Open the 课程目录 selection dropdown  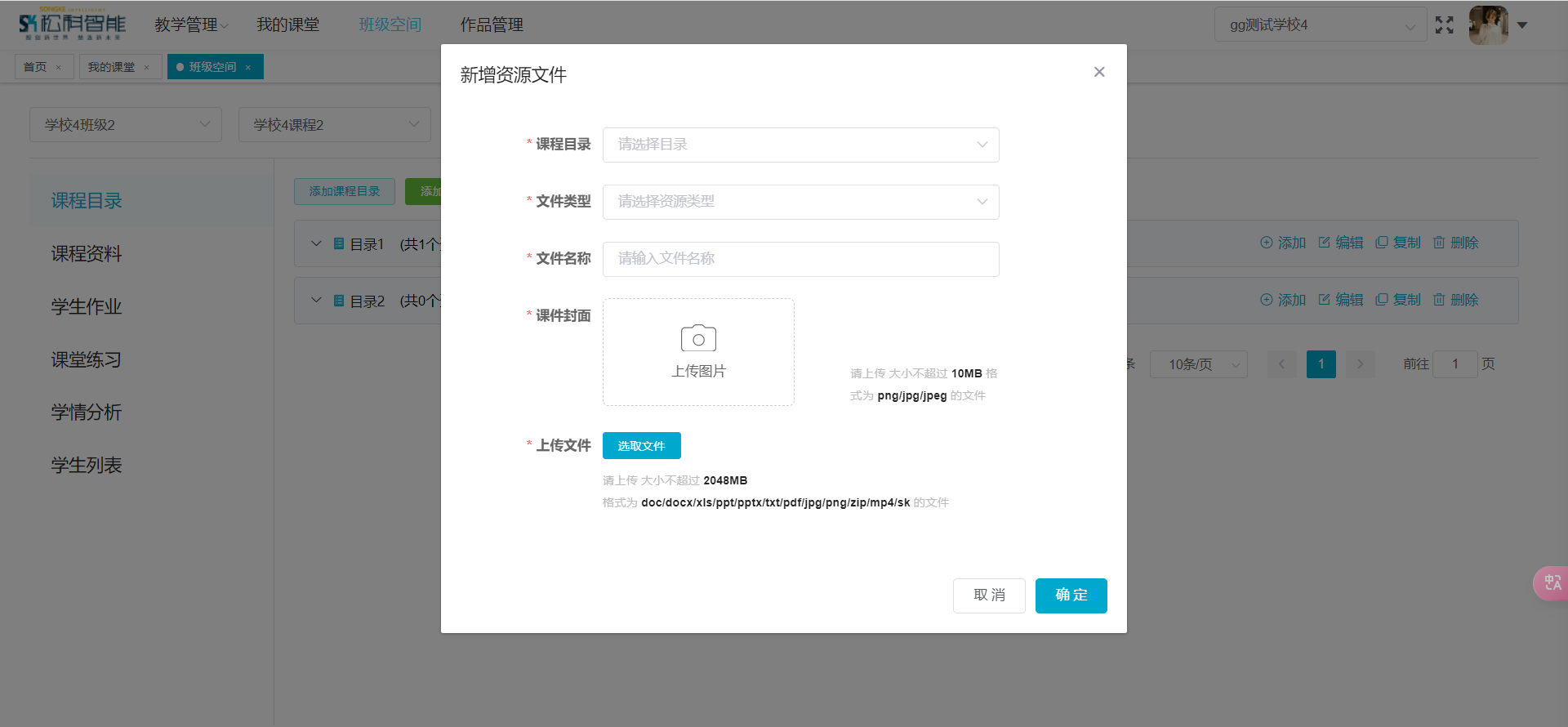[800, 145]
